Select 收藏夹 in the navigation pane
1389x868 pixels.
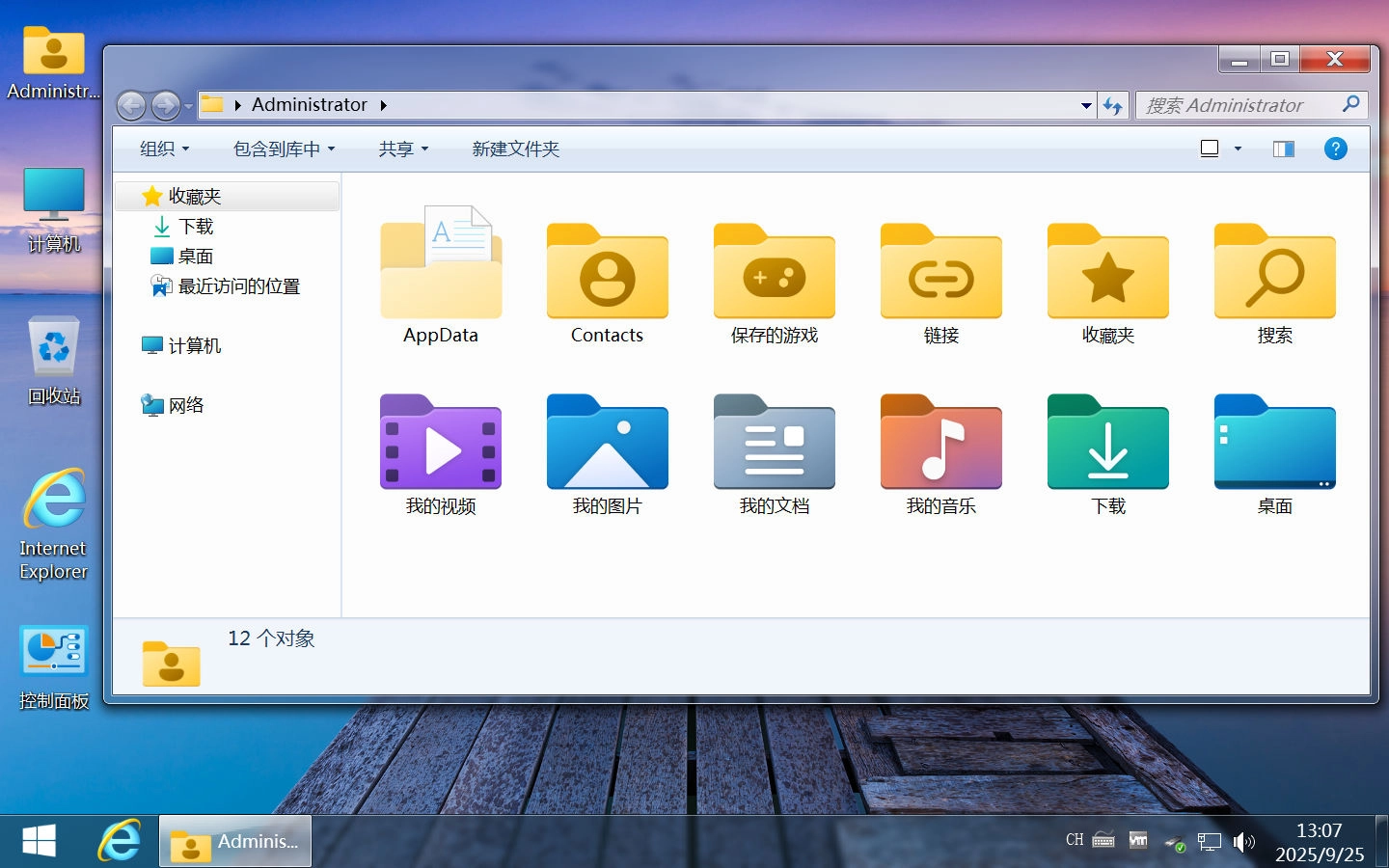tap(195, 195)
